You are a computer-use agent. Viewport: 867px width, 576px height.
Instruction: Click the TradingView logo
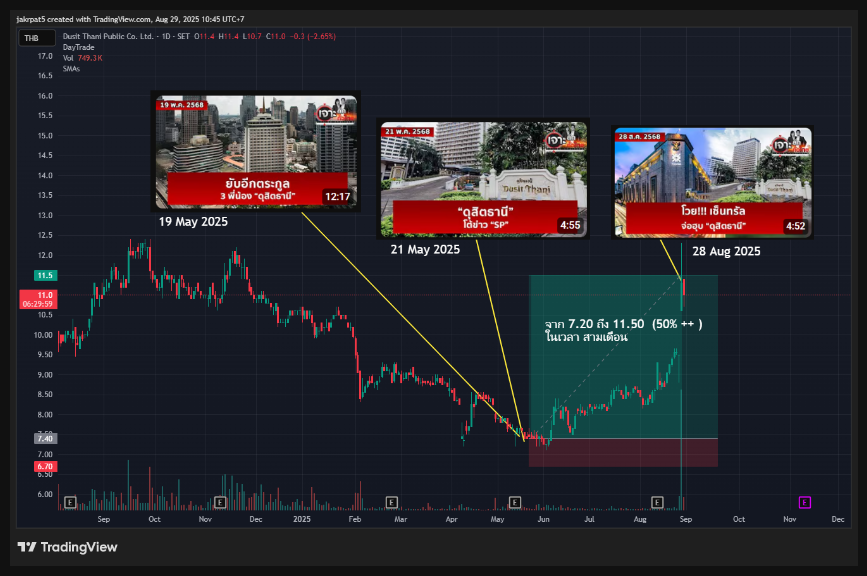pyautogui.click(x=67, y=547)
